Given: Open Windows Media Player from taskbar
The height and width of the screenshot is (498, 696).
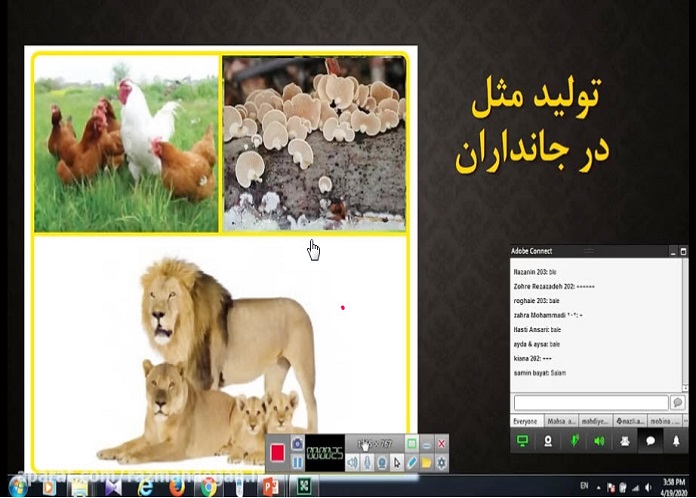Looking at the screenshot, I should 49,487.
